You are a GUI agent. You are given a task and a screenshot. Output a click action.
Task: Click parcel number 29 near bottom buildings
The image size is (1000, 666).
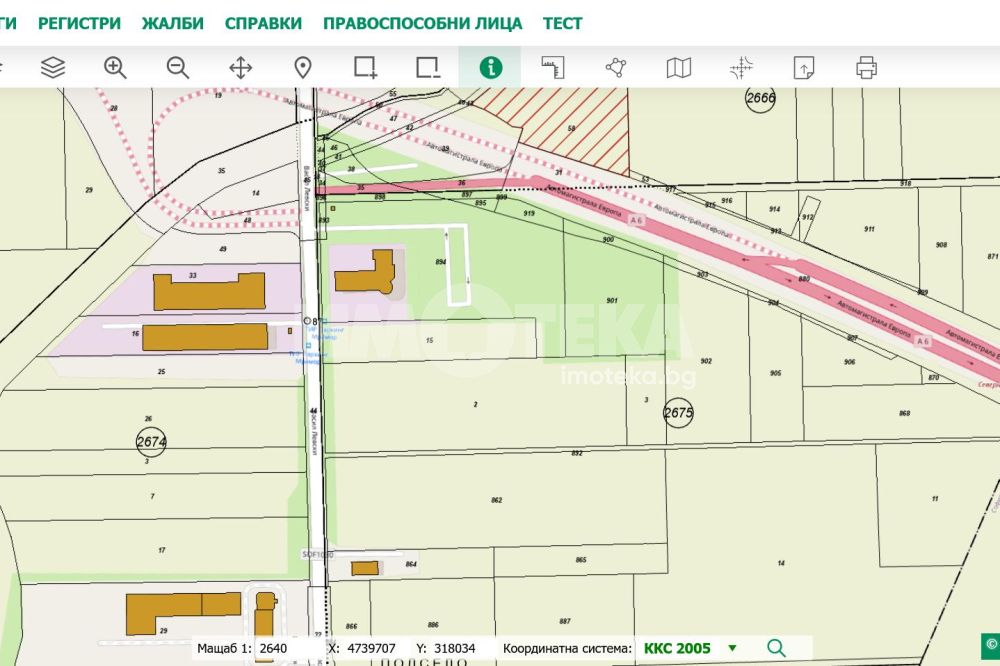pyautogui.click(x=163, y=630)
